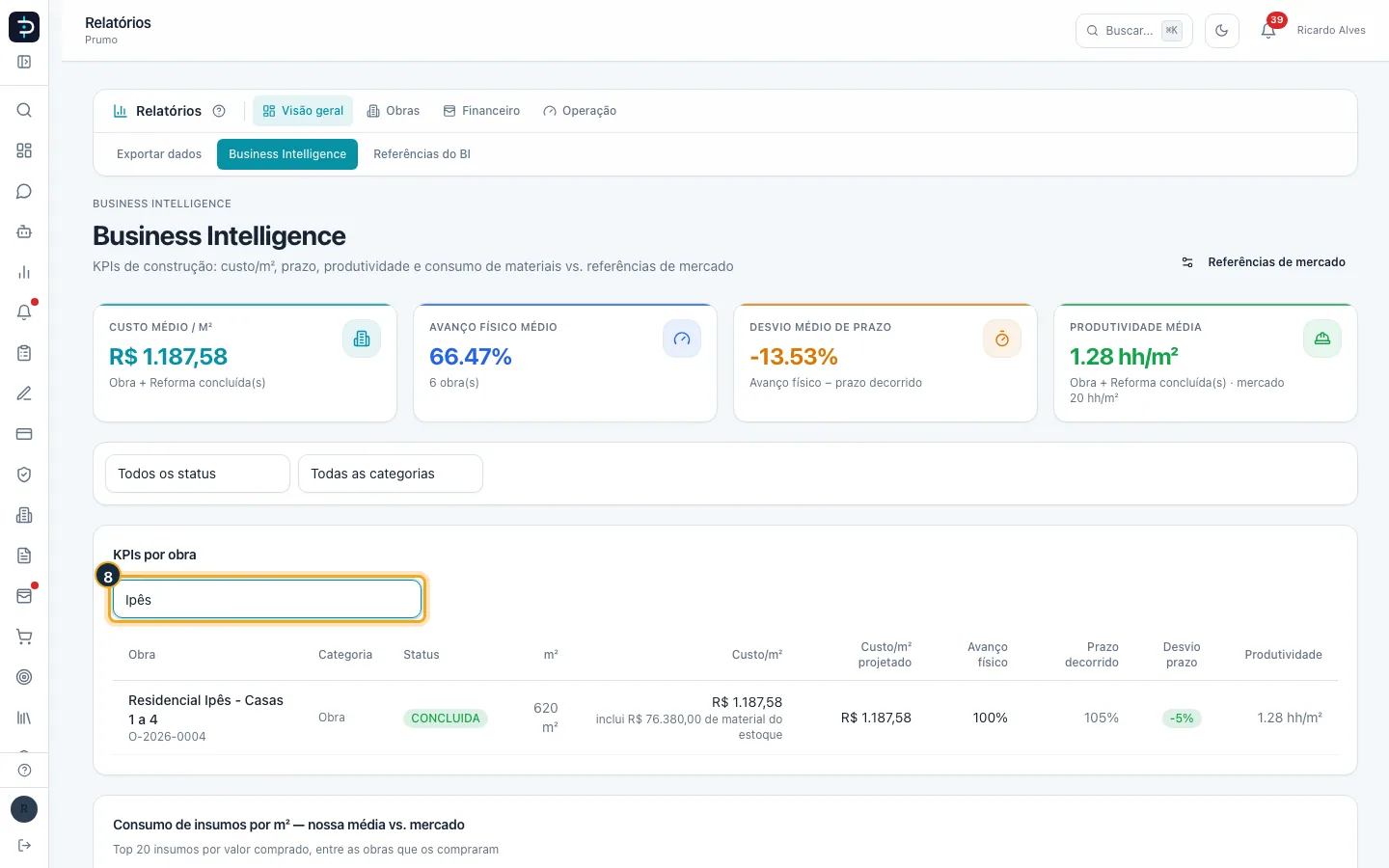
Task: Click the -5% desvio prazo badge
Action: tap(1182, 719)
